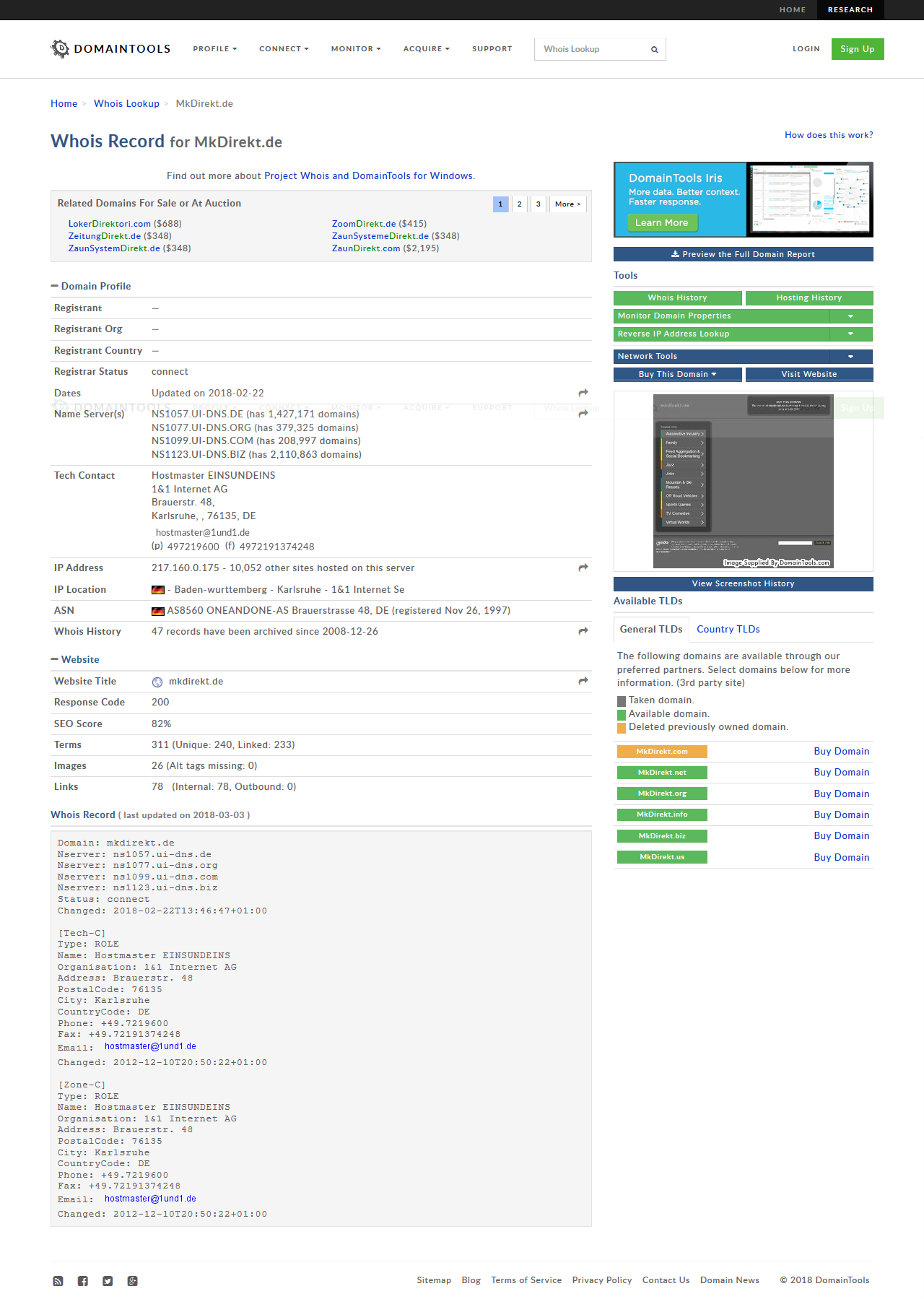Click More related domains button
This screenshot has width=924, height=1299.
point(567,204)
